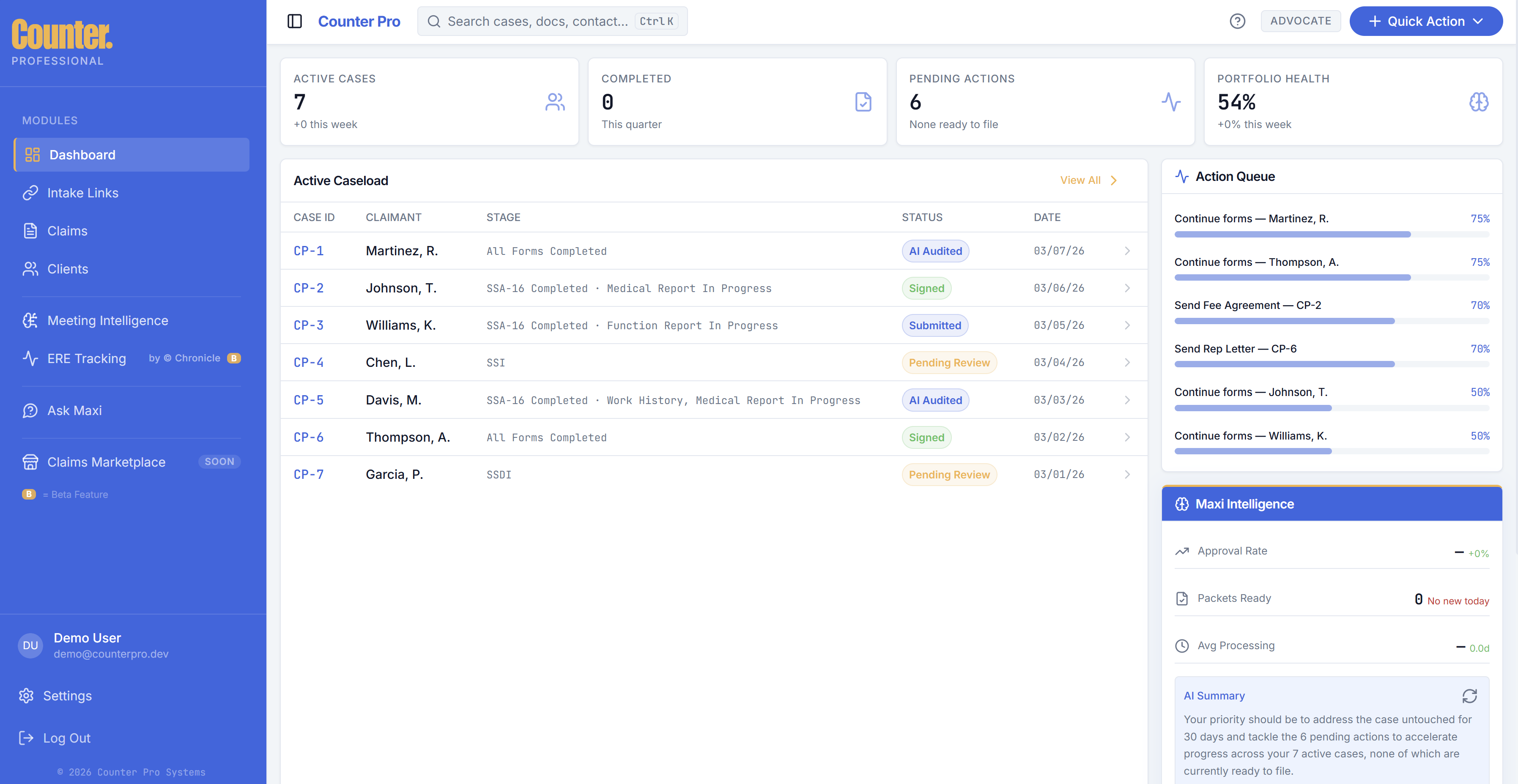Click the help question mark icon
1518x784 pixels.
pyautogui.click(x=1238, y=21)
